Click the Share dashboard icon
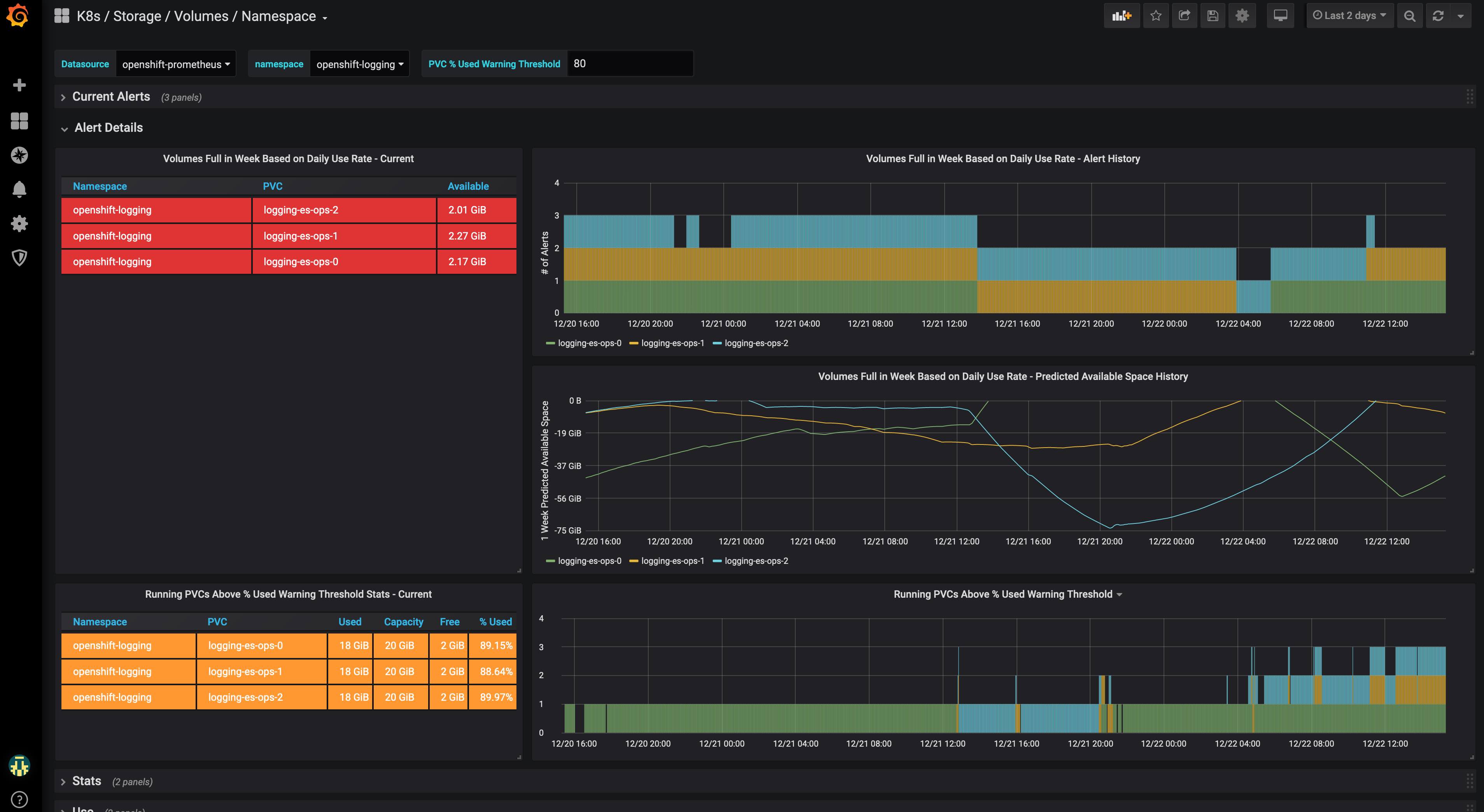The height and width of the screenshot is (812, 1484). (x=1185, y=16)
